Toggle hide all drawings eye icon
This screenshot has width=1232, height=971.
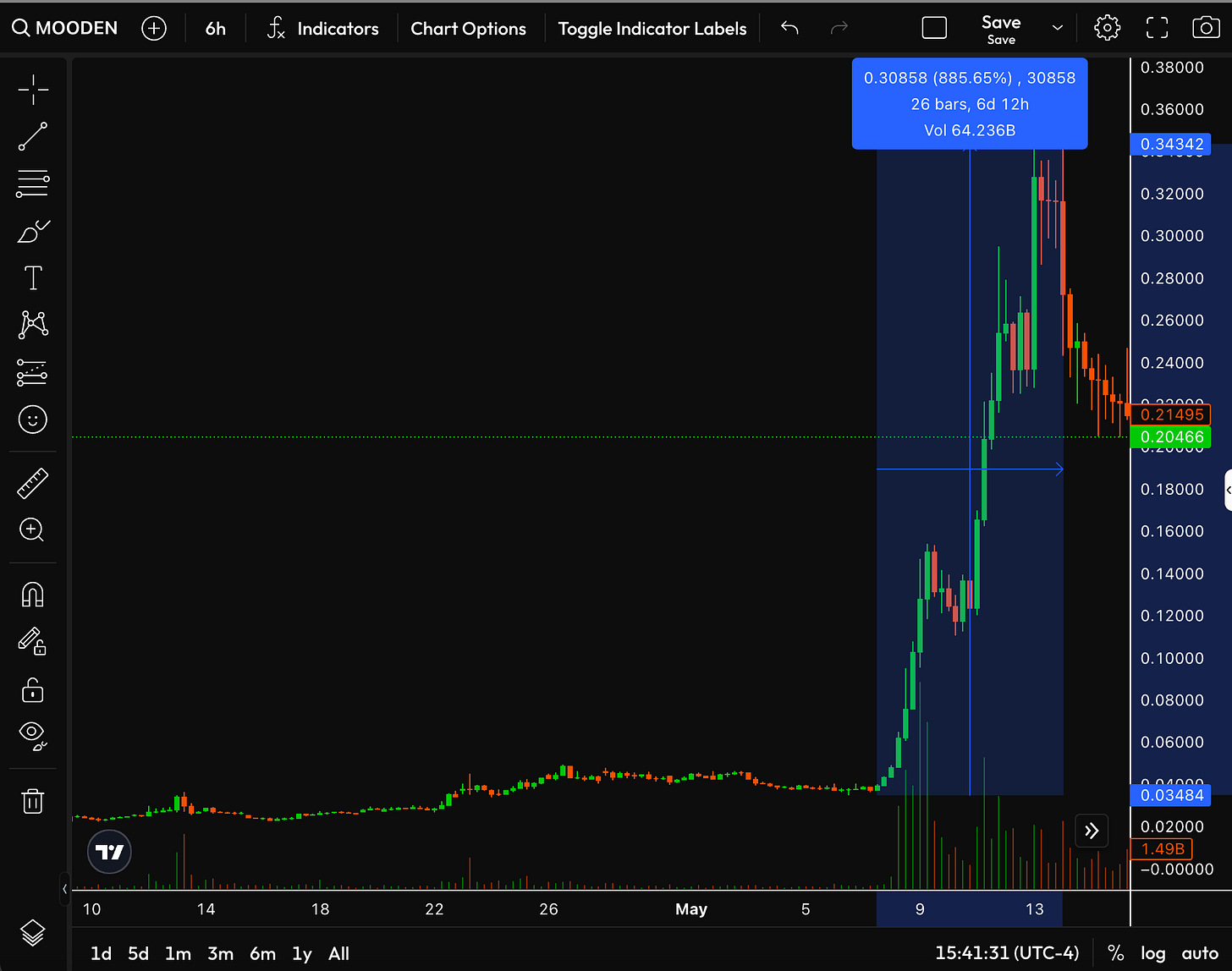pyautogui.click(x=33, y=736)
